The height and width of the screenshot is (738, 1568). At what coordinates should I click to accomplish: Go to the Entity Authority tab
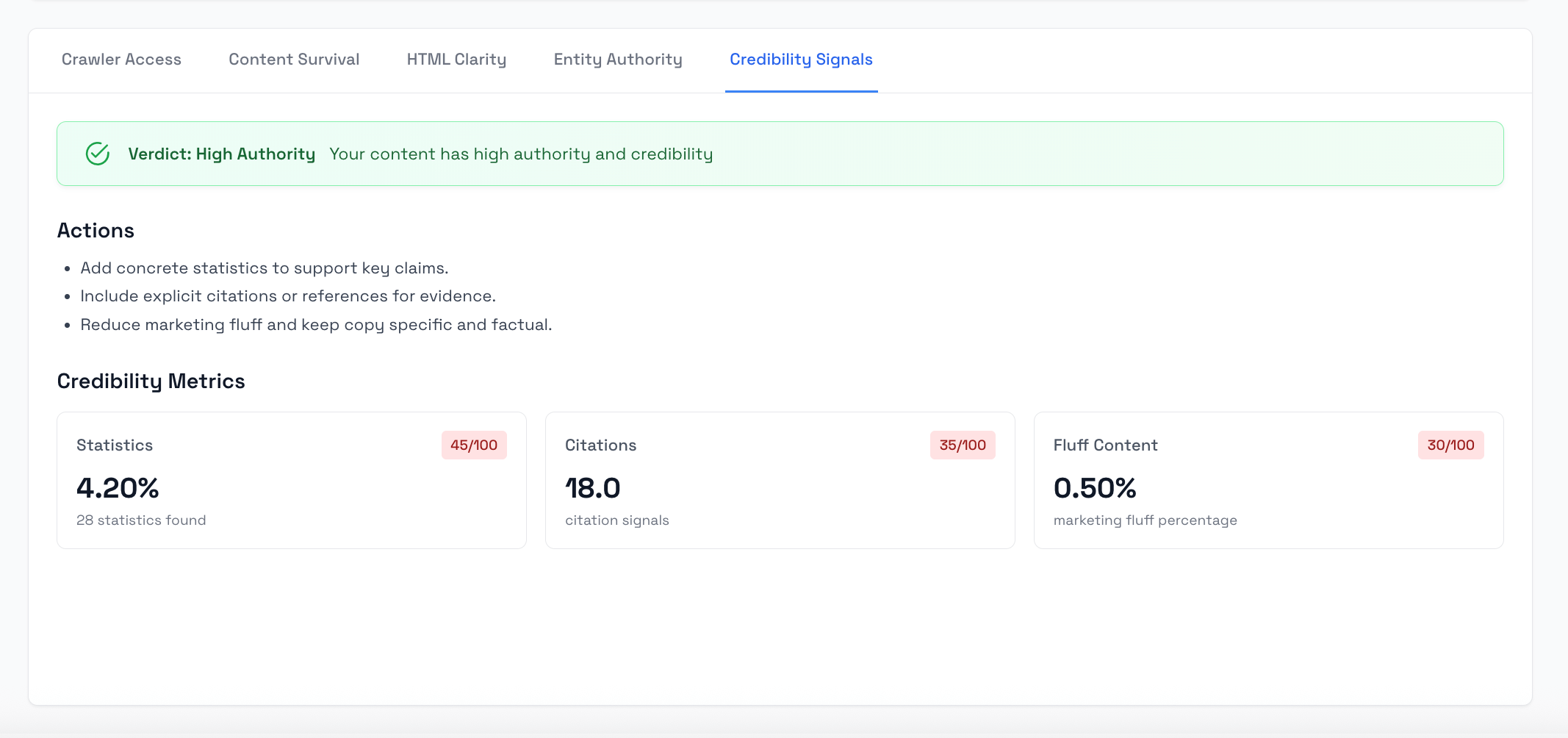pyautogui.click(x=618, y=60)
